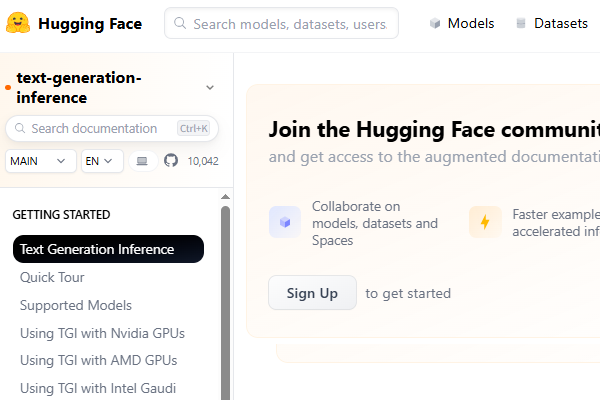Expand the text-generation-inference library chevron
The width and height of the screenshot is (600, 400).
(210, 88)
